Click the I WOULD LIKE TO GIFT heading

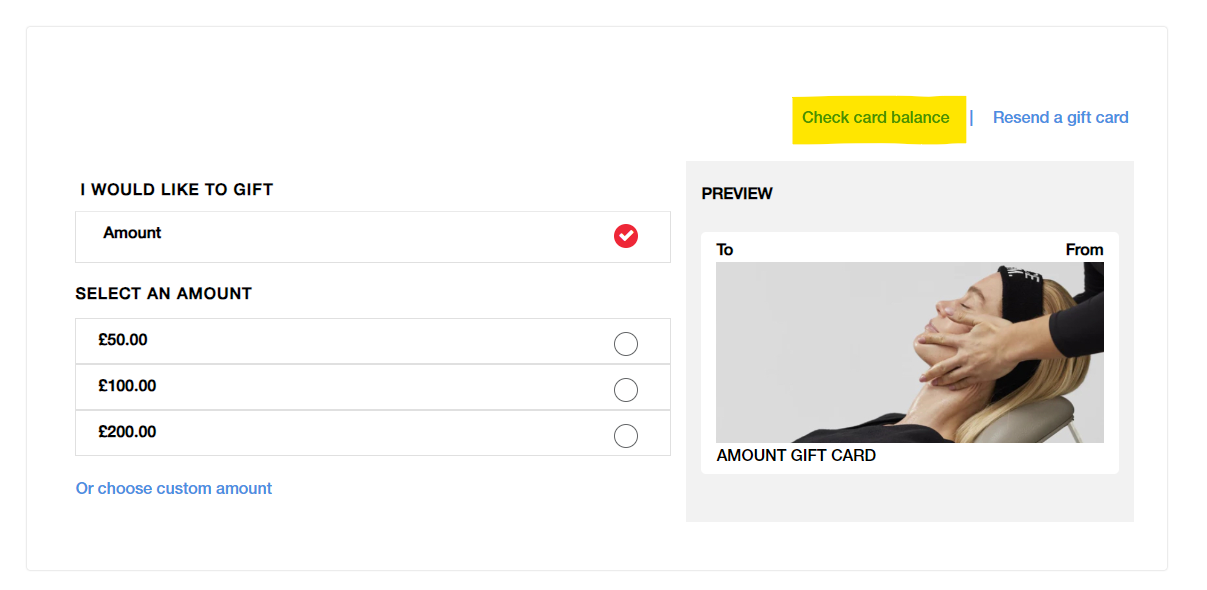(x=177, y=190)
